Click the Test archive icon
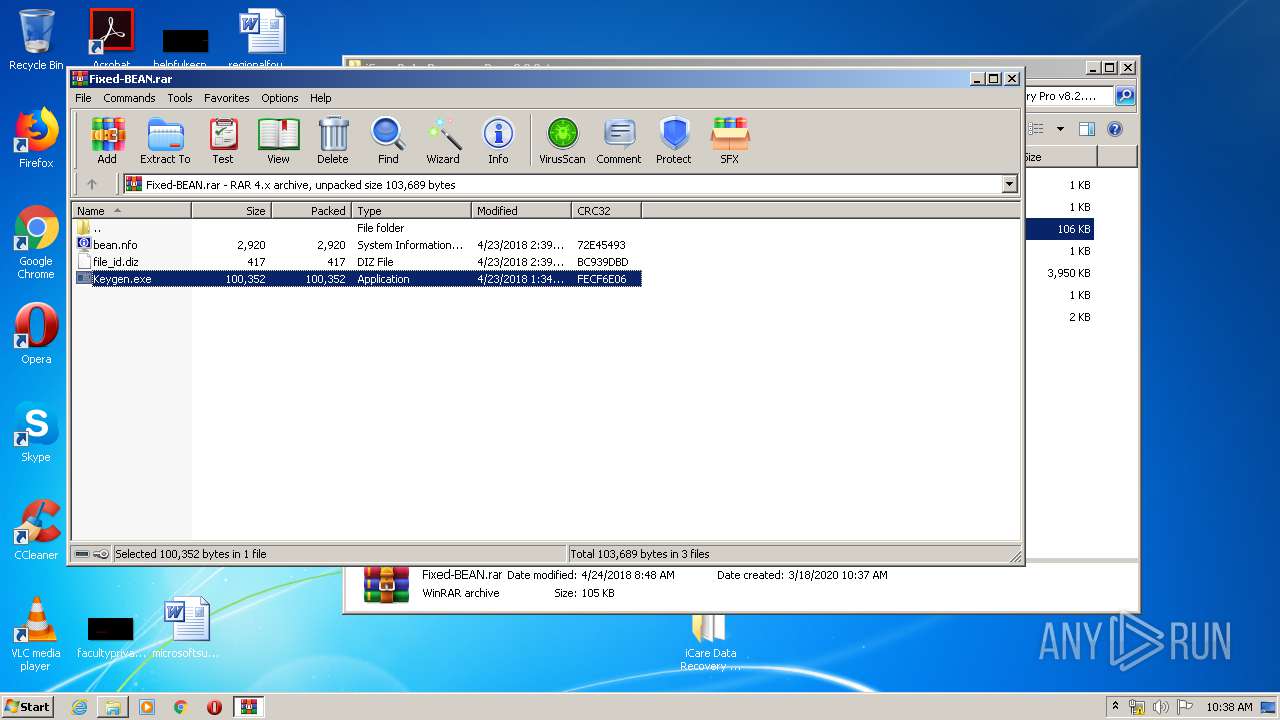 pyautogui.click(x=223, y=140)
